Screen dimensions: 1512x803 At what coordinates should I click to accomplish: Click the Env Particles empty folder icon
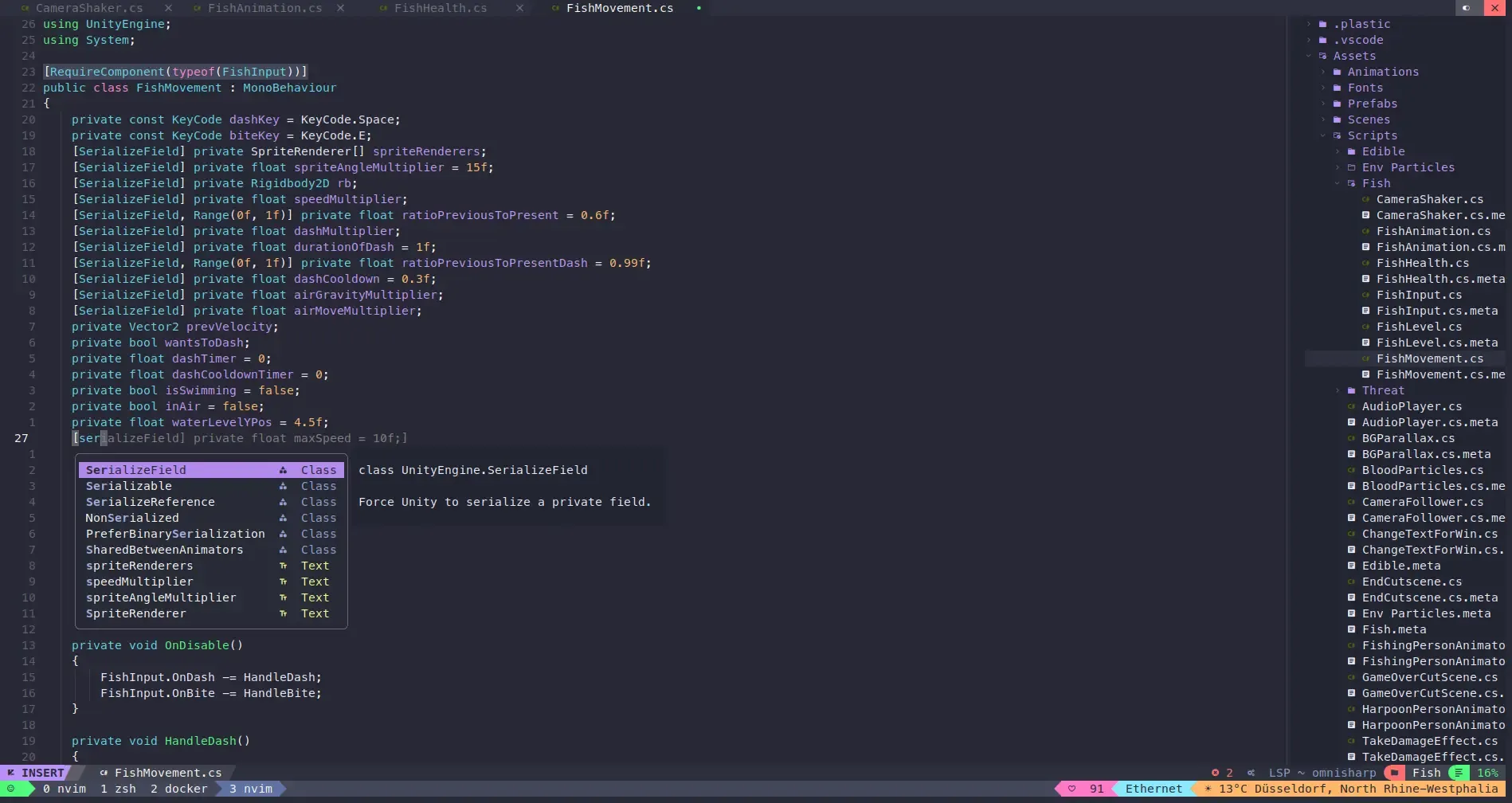click(x=1351, y=167)
